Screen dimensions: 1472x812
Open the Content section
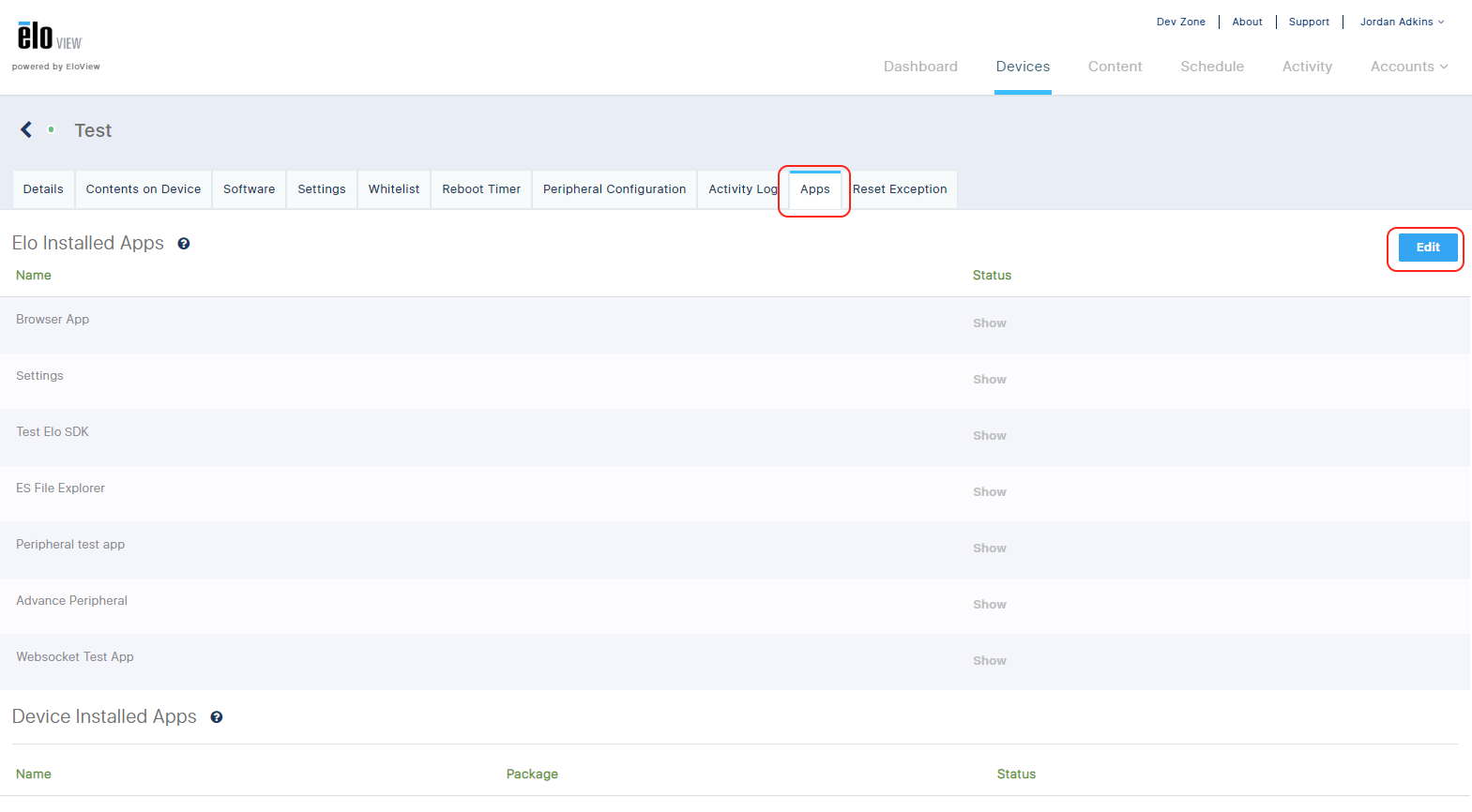1115,67
